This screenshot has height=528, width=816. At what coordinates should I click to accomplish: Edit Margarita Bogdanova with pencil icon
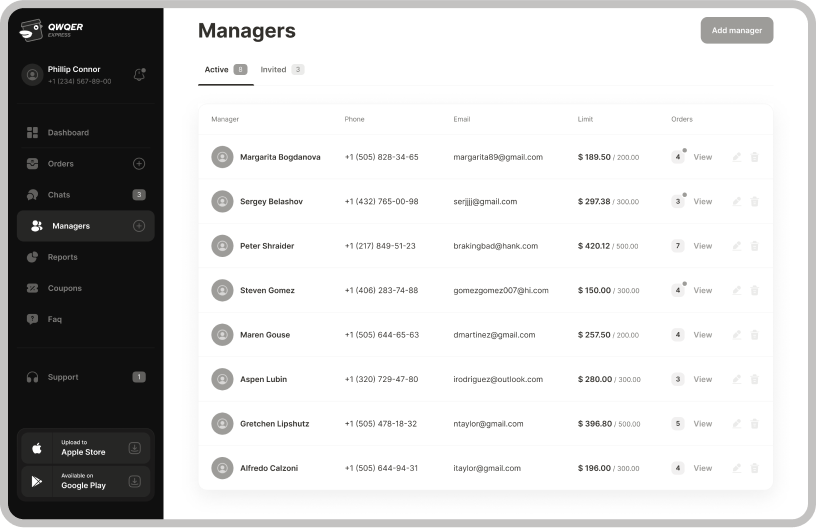coord(737,157)
